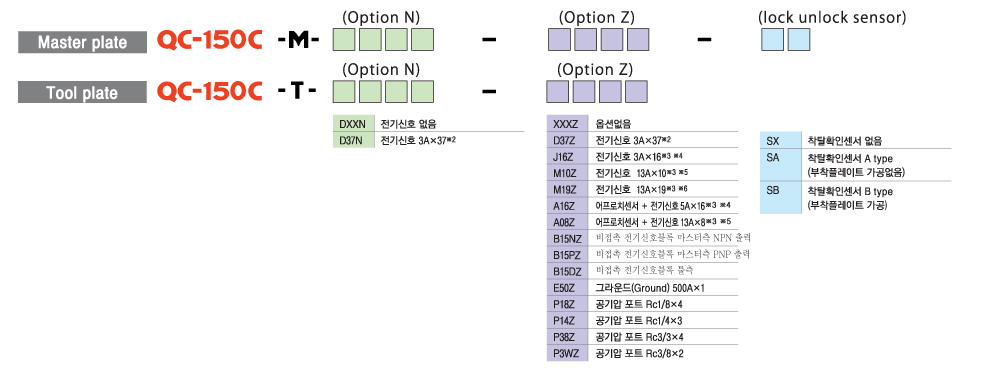The height and width of the screenshot is (371, 1000).
Task: Click the E50Z Ground option code
Action: 567,287
